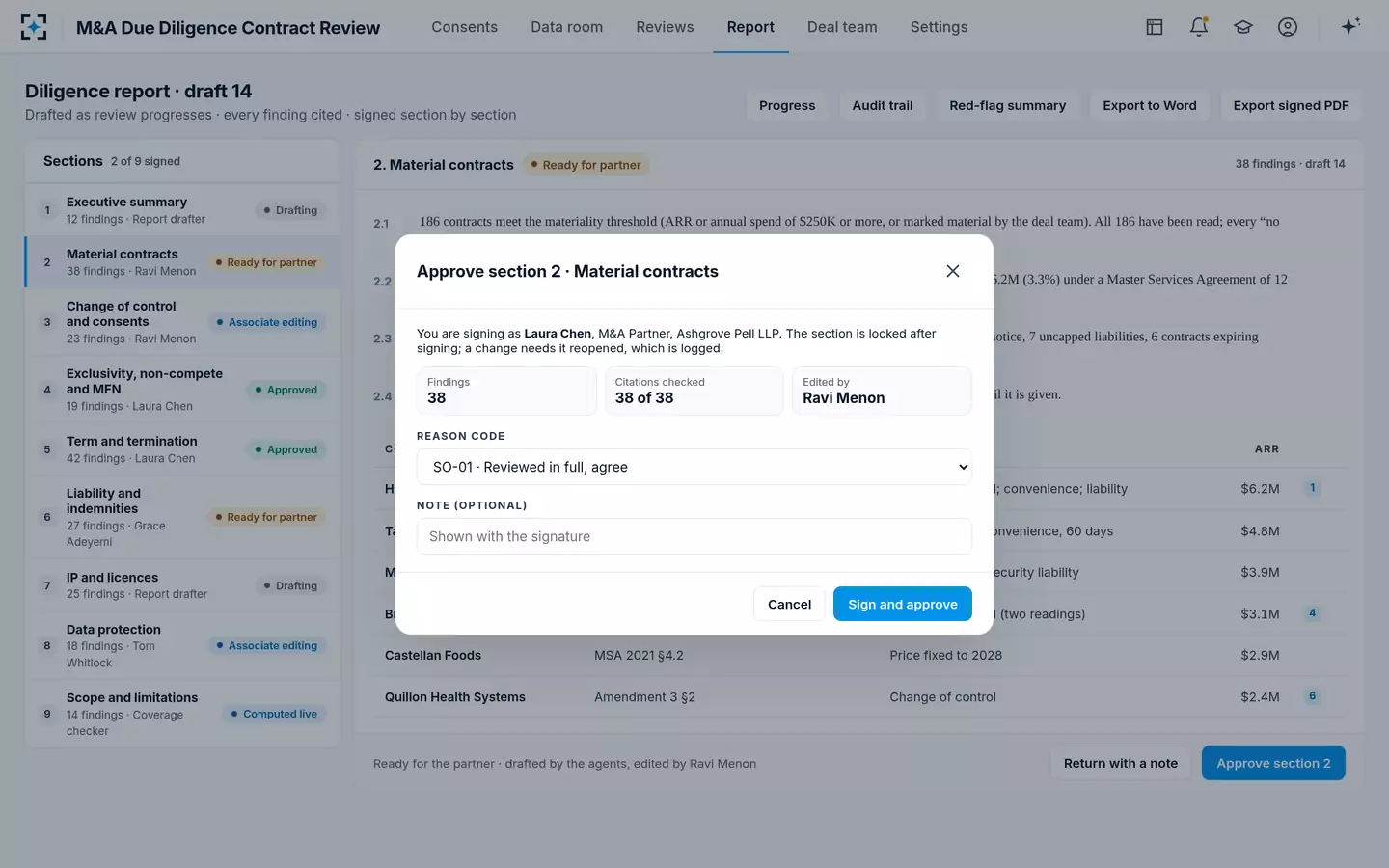Click Export signed PDF
The image size is (1389, 868).
click(x=1292, y=105)
